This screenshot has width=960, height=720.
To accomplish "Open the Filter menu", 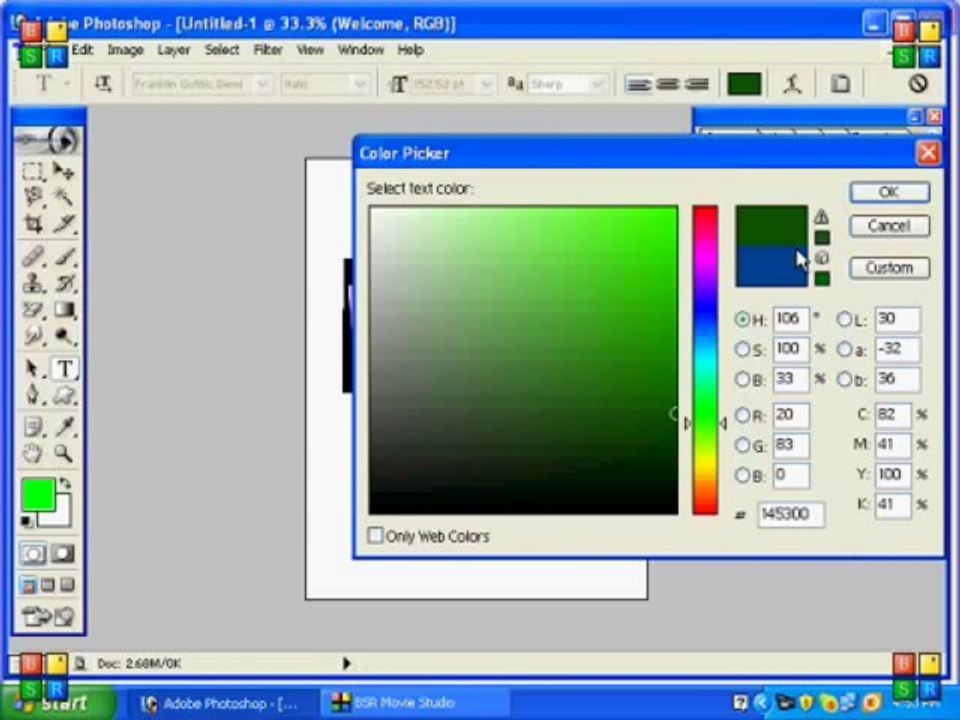I will click(268, 50).
